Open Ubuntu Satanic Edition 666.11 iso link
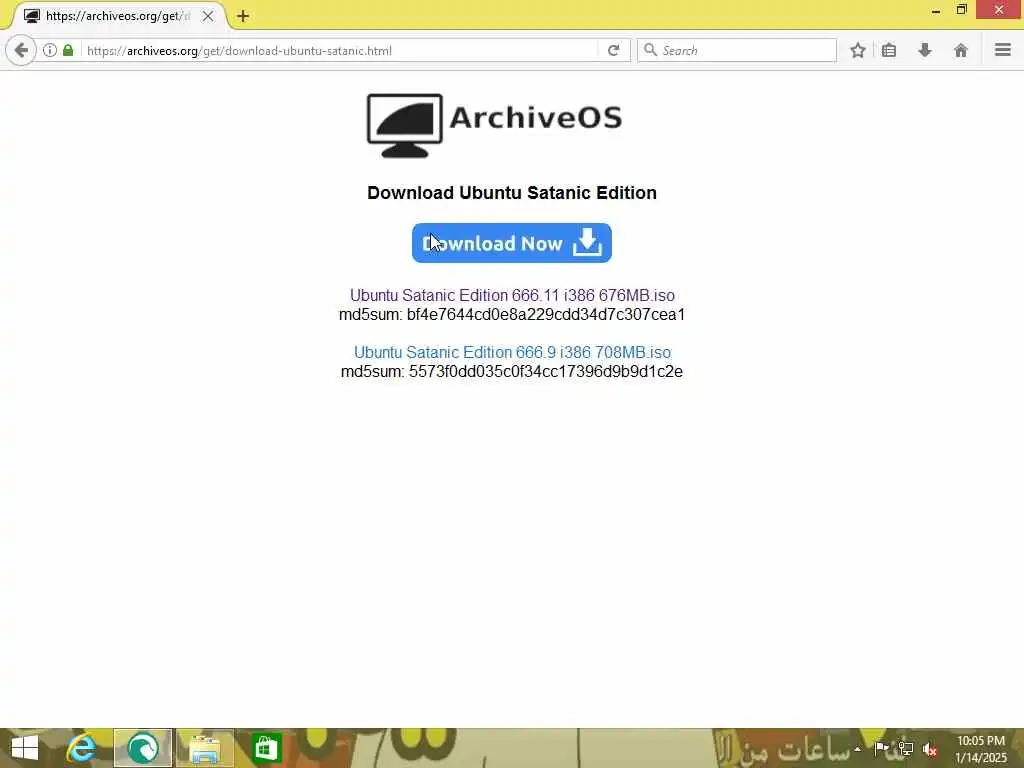Image resolution: width=1024 pixels, height=768 pixels. click(512, 295)
